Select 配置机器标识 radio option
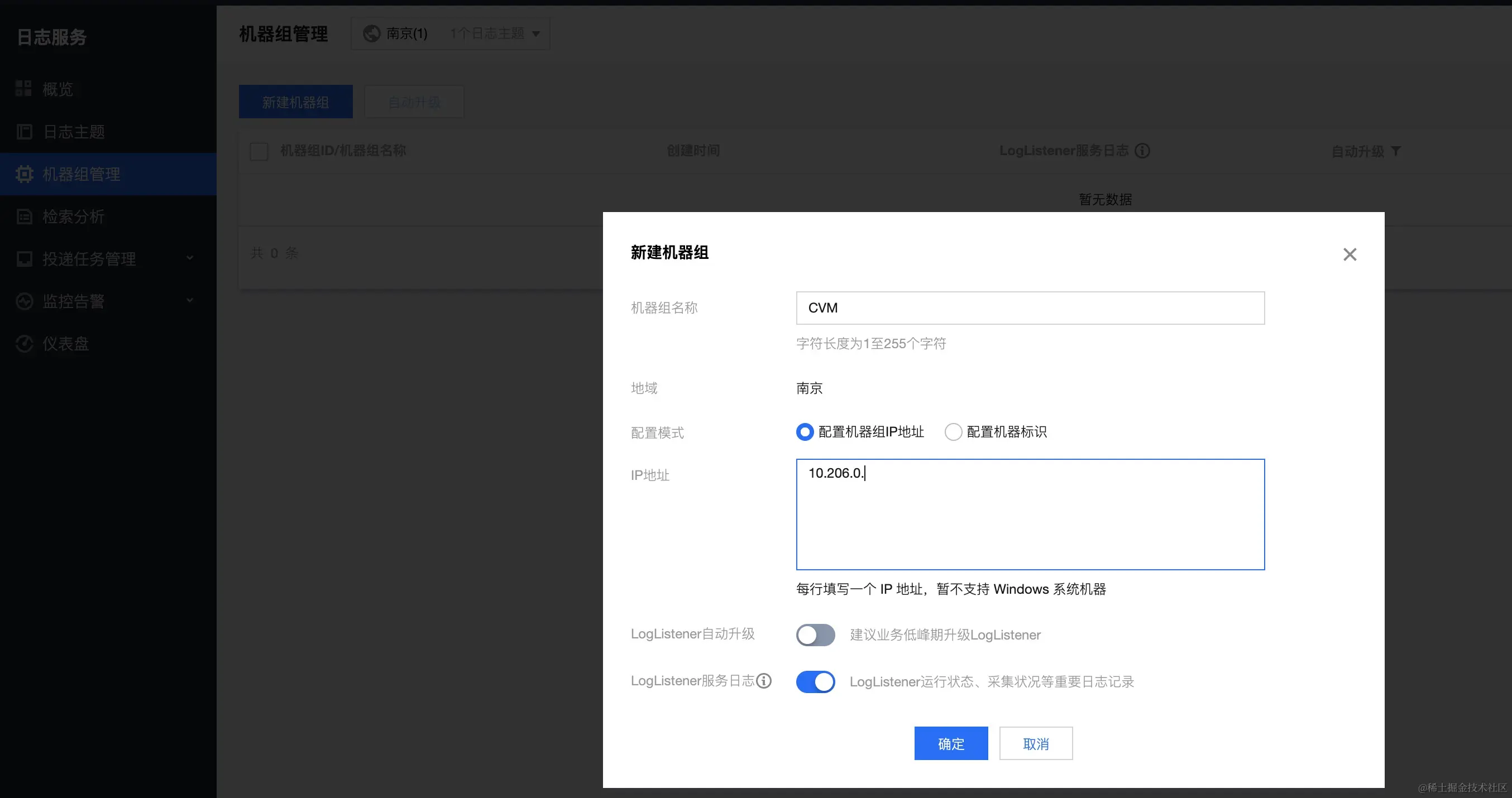The width and height of the screenshot is (1512, 798). click(953, 432)
